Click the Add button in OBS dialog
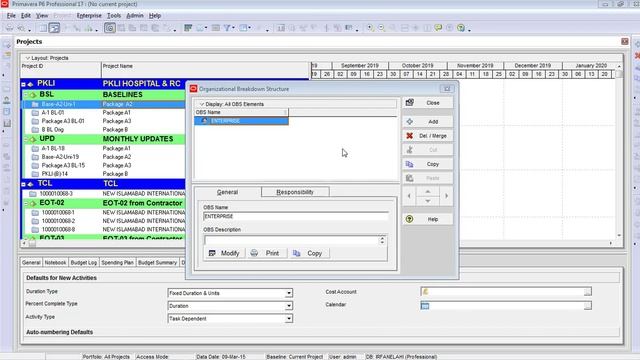Image resolution: width=640 pixels, height=360 pixels. coord(427,122)
